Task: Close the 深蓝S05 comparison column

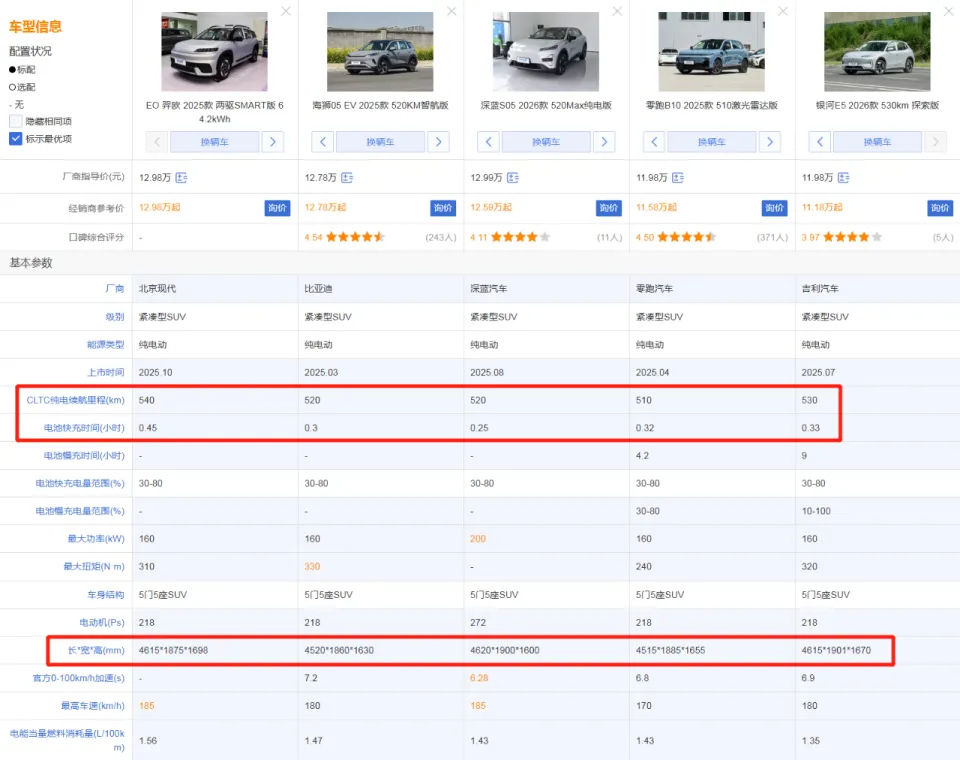Action: (617, 11)
